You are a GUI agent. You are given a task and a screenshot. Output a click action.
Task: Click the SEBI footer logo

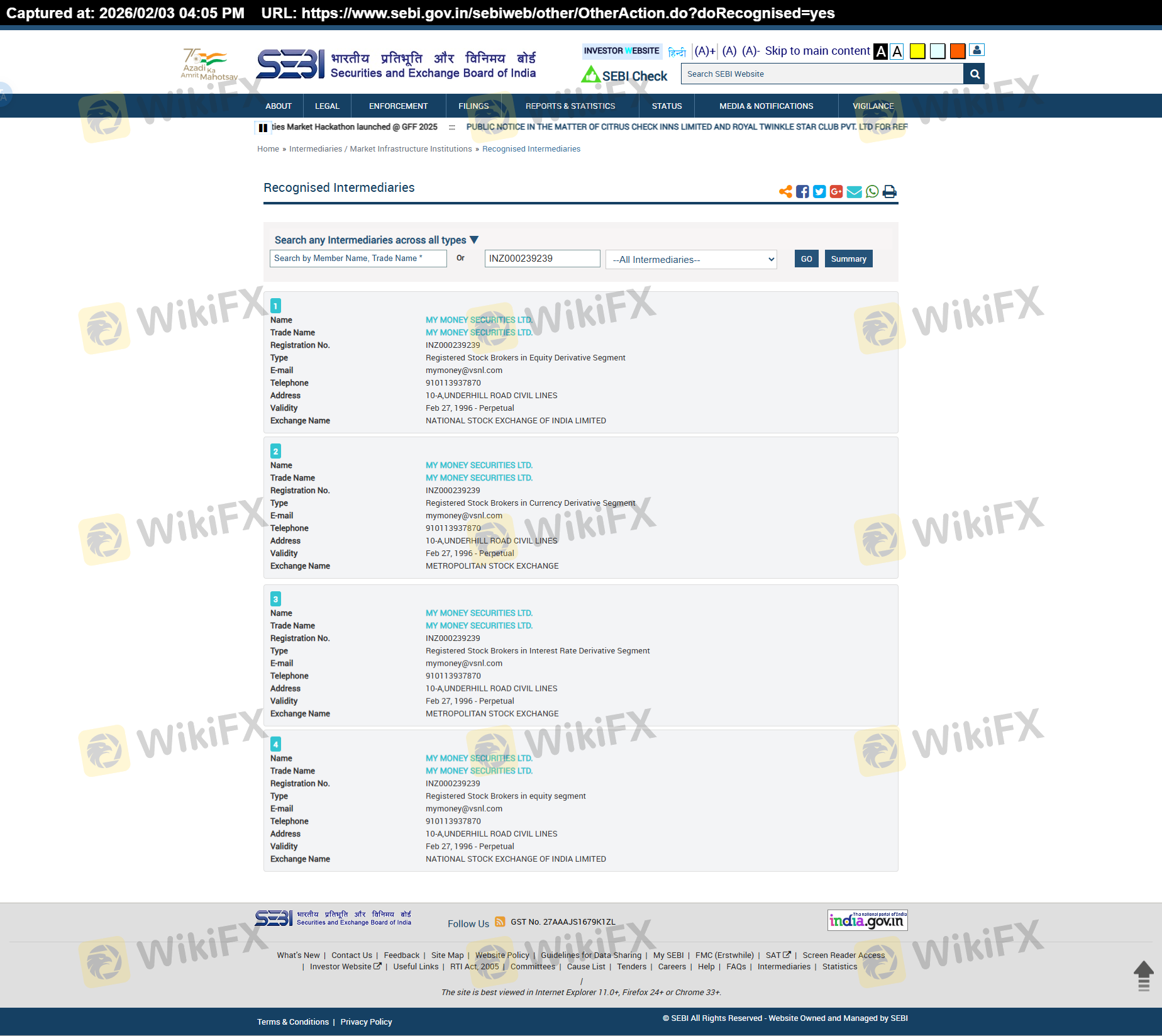pyautogui.click(x=333, y=918)
